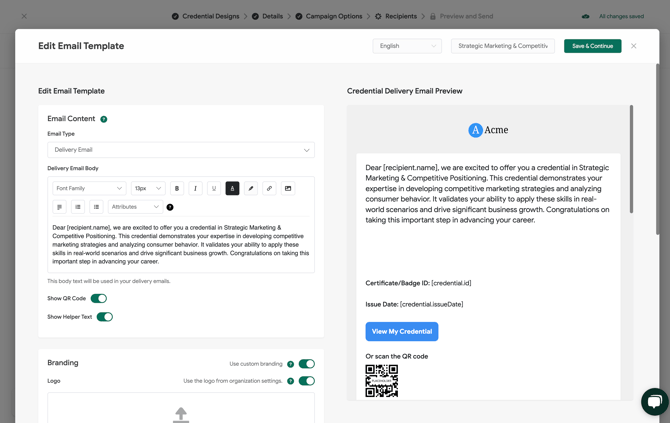Image resolution: width=670 pixels, height=423 pixels.
Task: Open the English language dropdown
Action: coord(407,46)
